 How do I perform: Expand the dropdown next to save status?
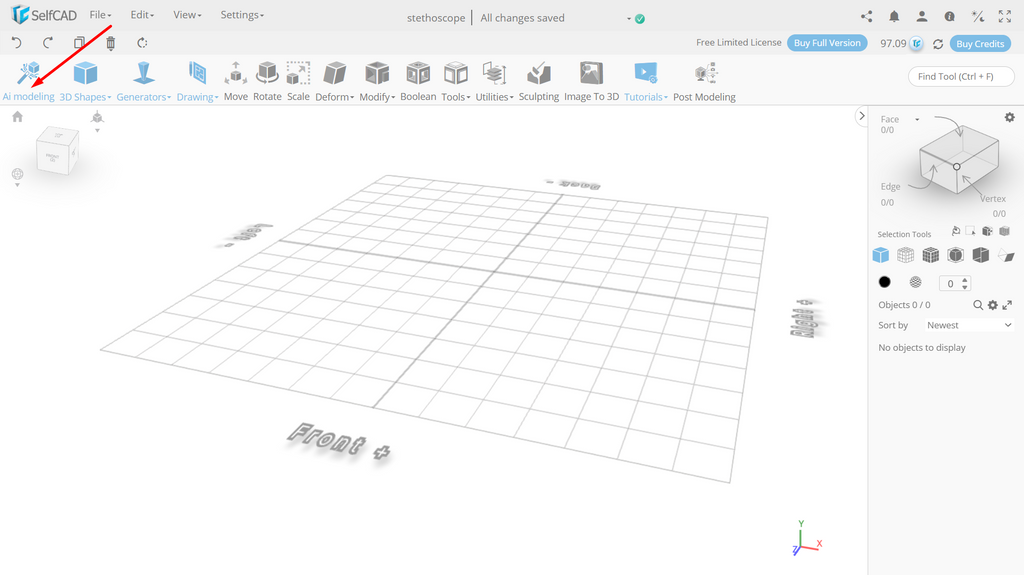pyautogui.click(x=629, y=18)
